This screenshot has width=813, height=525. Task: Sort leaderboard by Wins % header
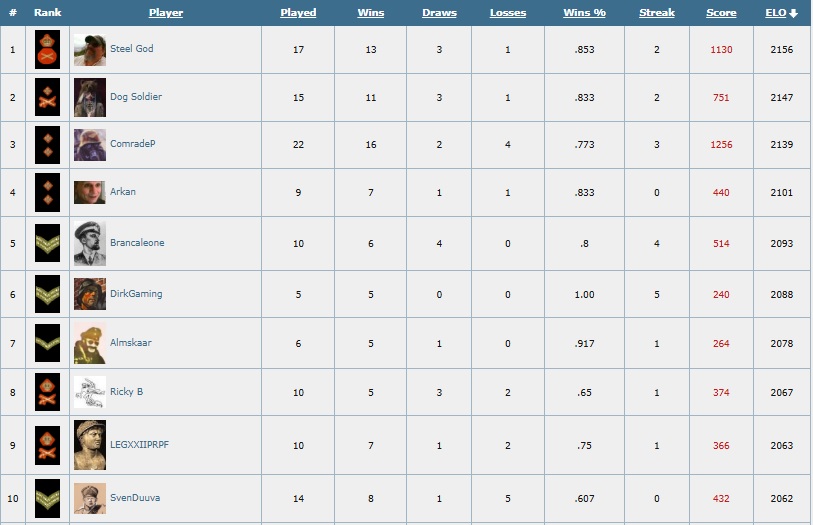pos(584,13)
